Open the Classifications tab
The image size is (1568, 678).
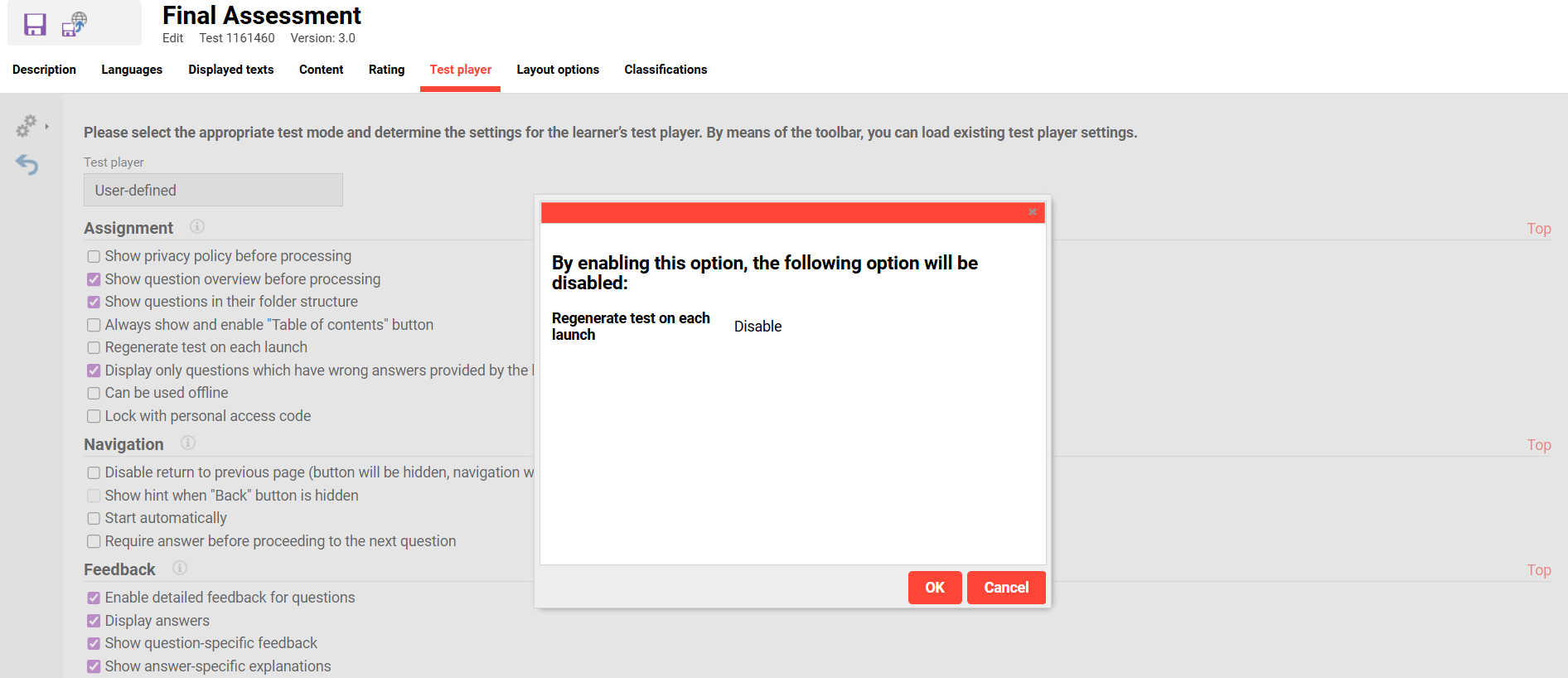(x=665, y=70)
